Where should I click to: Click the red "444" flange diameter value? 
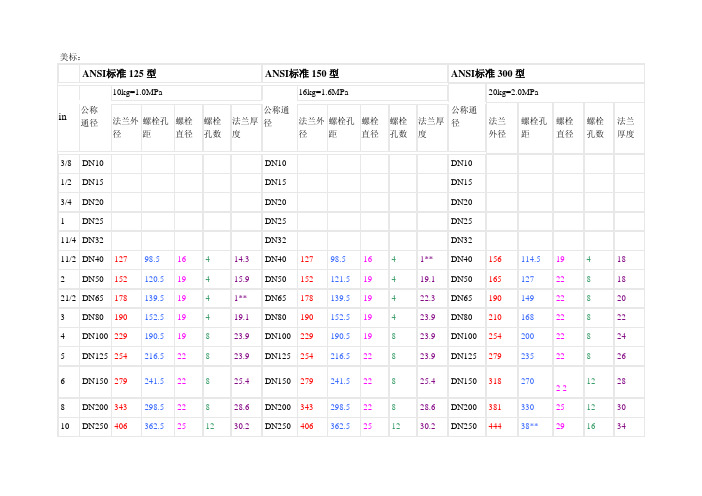coord(495,426)
